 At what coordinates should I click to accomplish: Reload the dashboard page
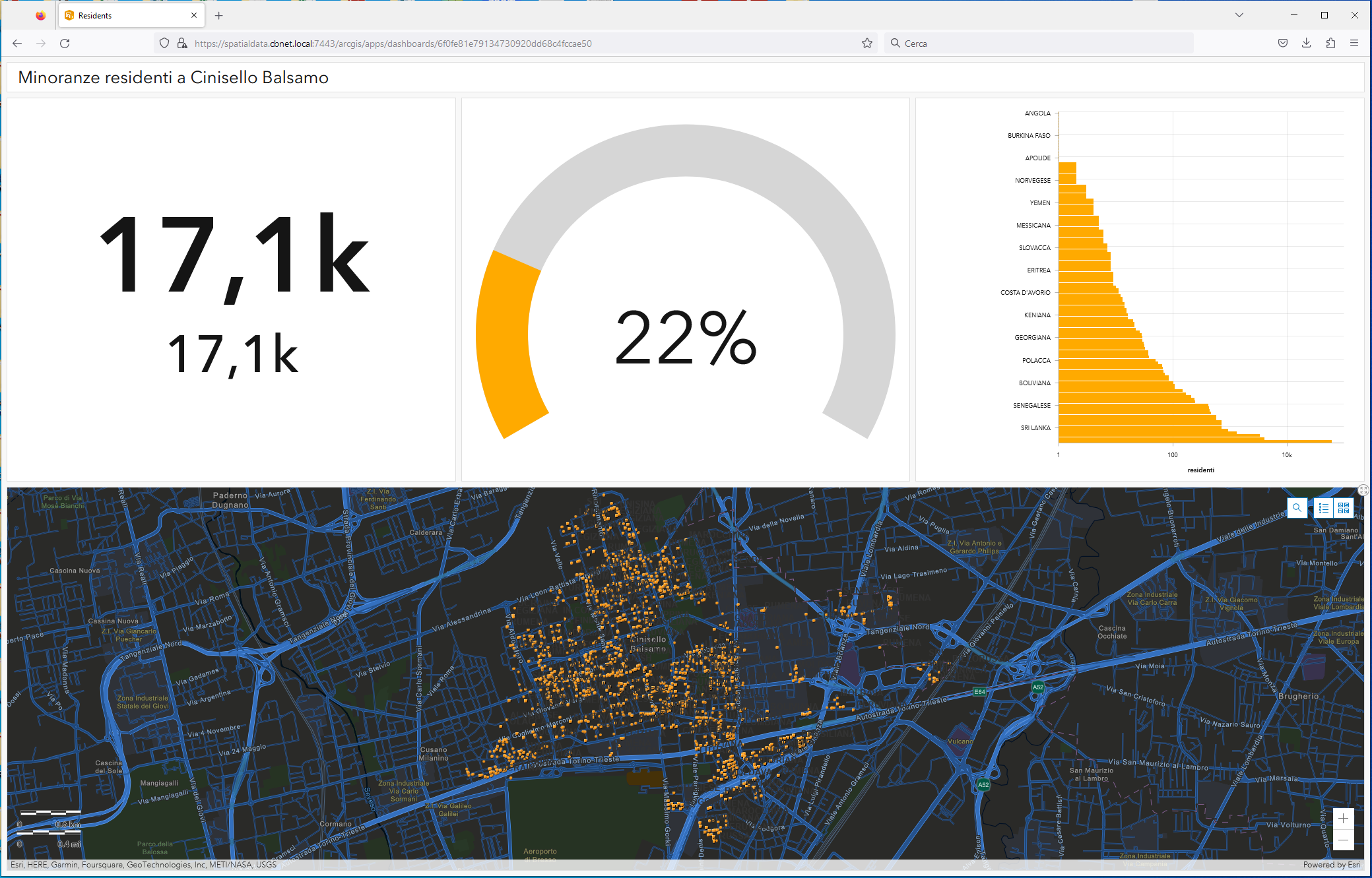[x=65, y=44]
